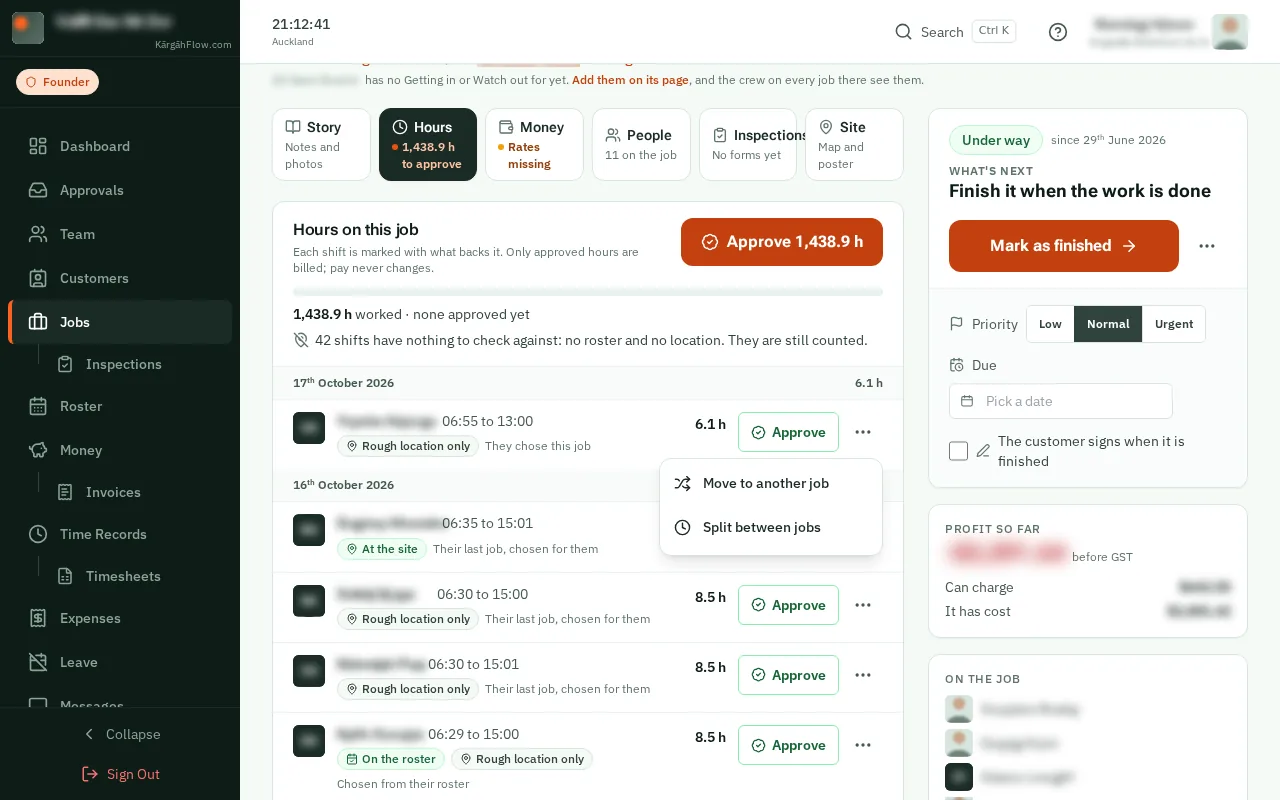The height and width of the screenshot is (800, 1280).
Task: Set priority to Urgent
Action: click(x=1174, y=324)
